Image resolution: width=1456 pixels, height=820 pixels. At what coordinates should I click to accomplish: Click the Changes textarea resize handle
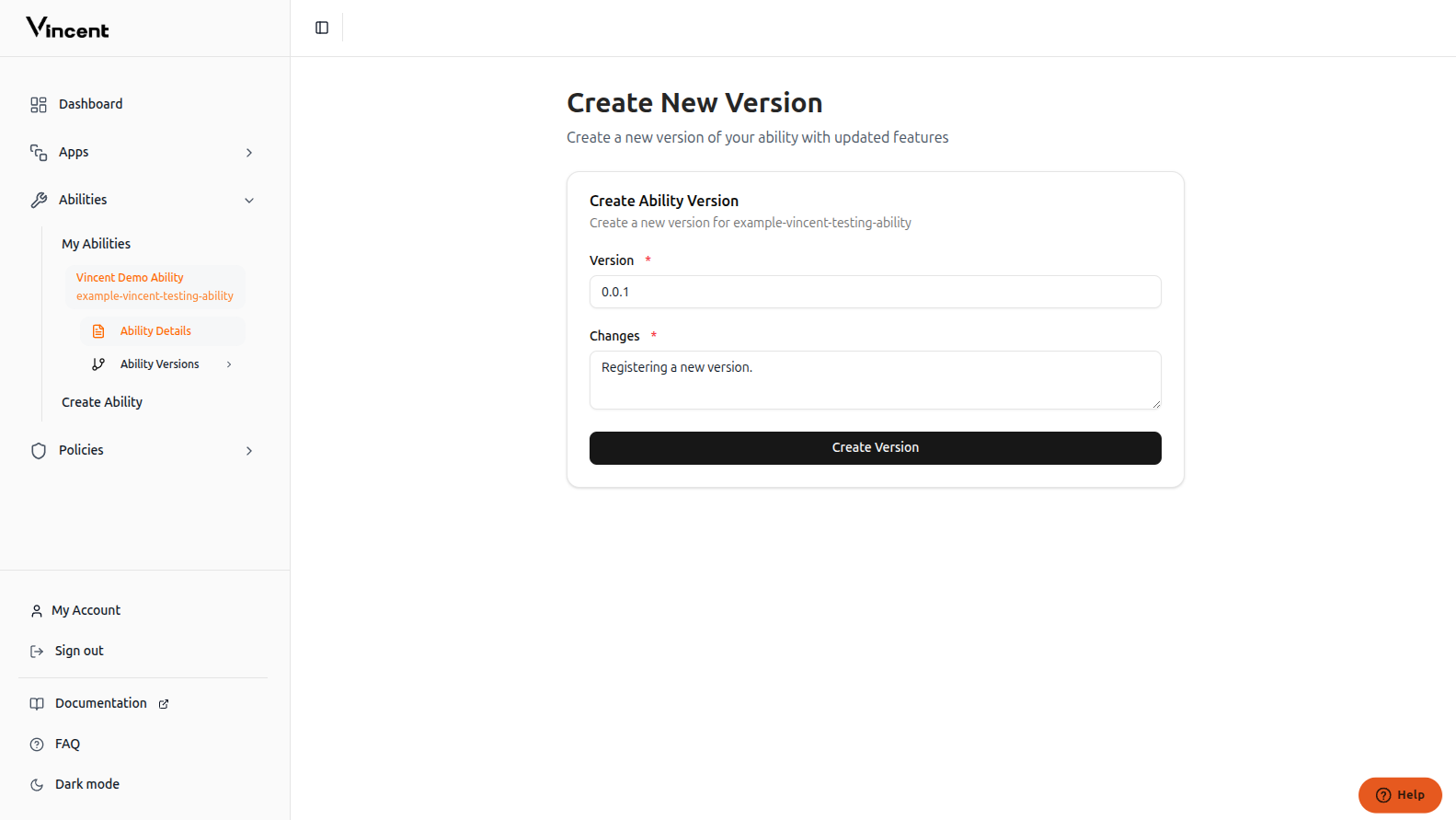coord(1156,404)
